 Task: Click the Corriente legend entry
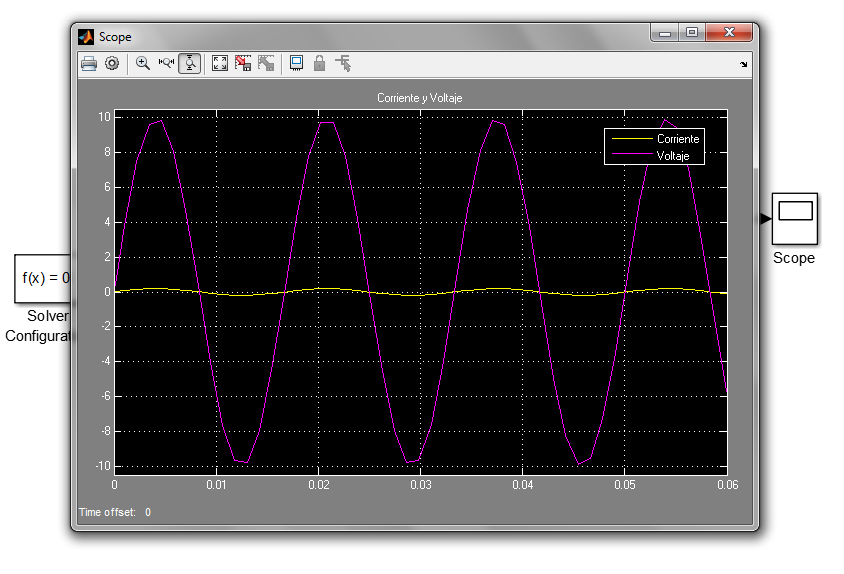(x=655, y=139)
